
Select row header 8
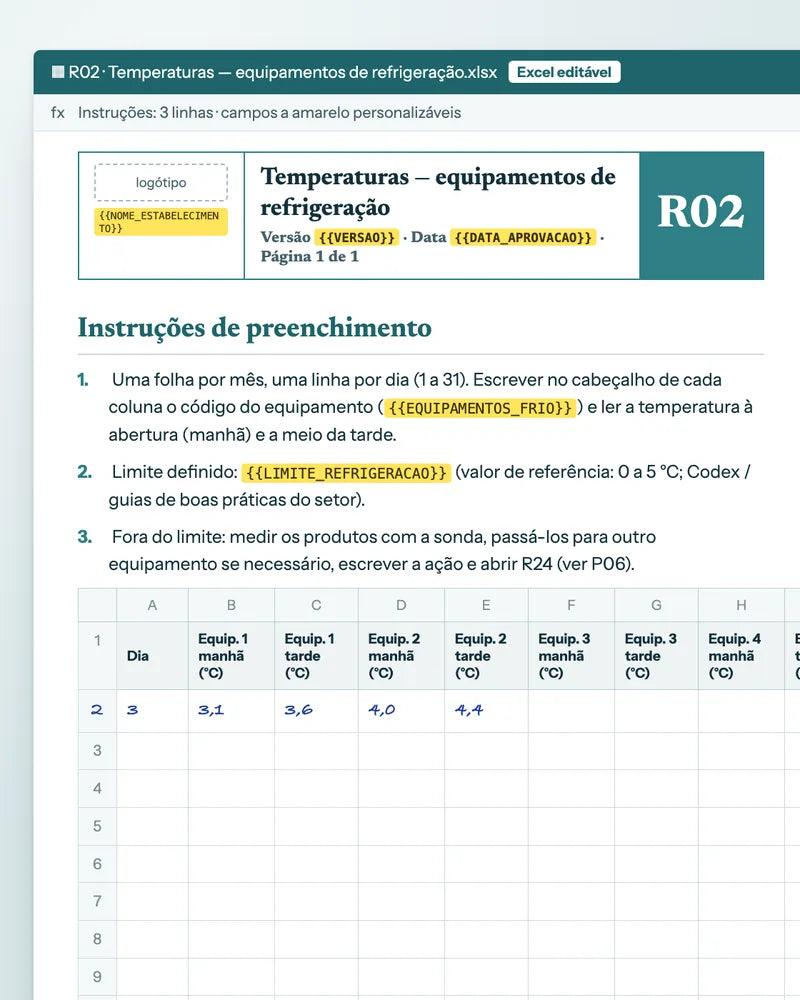(x=97, y=939)
